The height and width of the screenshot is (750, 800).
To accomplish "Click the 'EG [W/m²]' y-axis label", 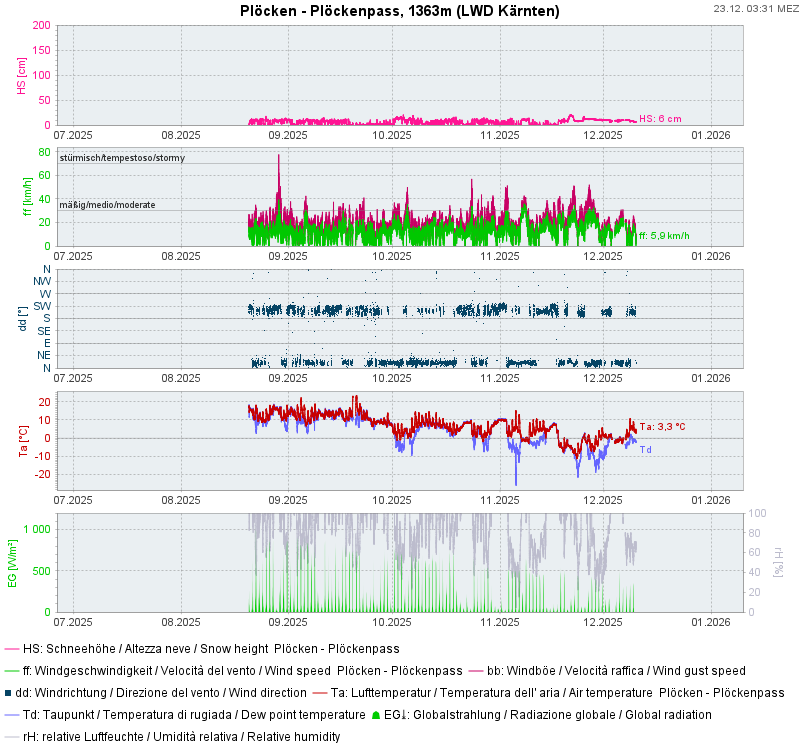I will [13, 563].
